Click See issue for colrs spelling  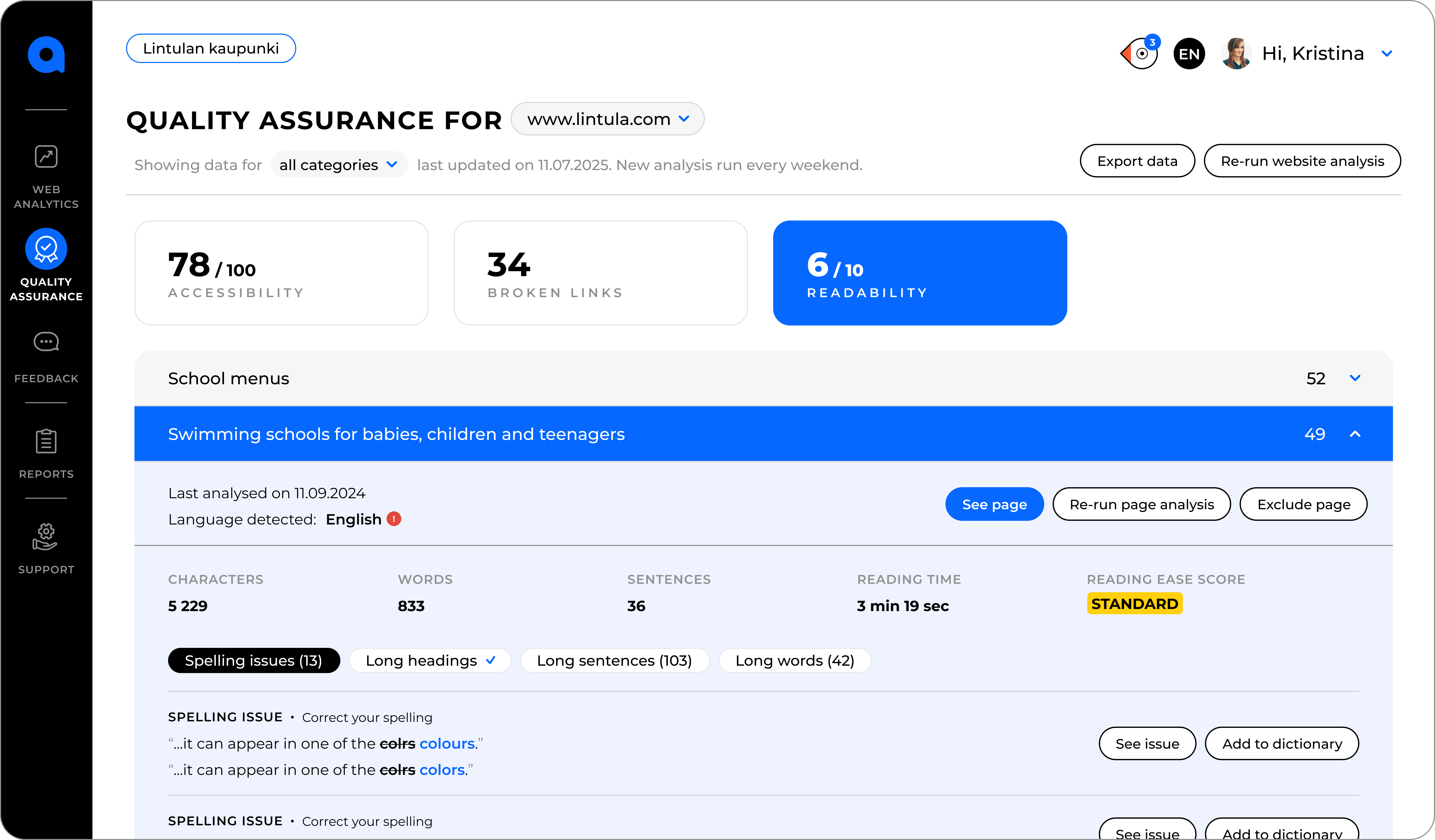[x=1147, y=743]
